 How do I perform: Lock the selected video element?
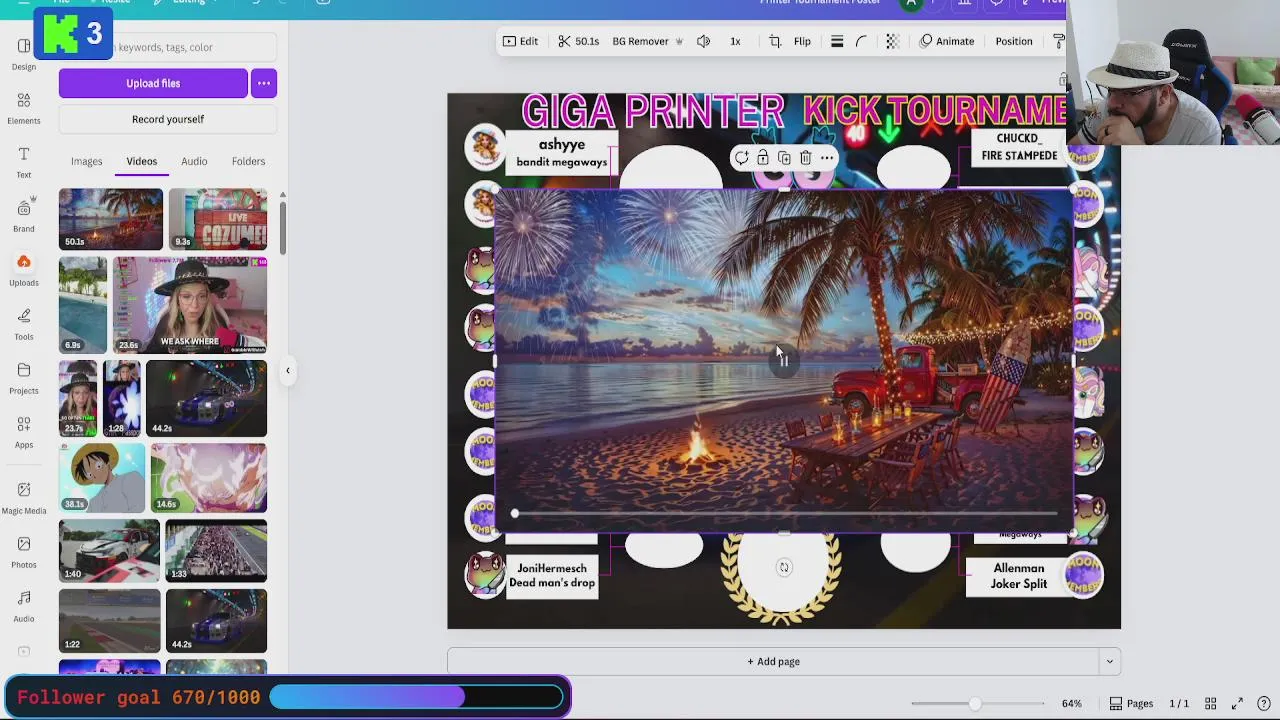[763, 158]
